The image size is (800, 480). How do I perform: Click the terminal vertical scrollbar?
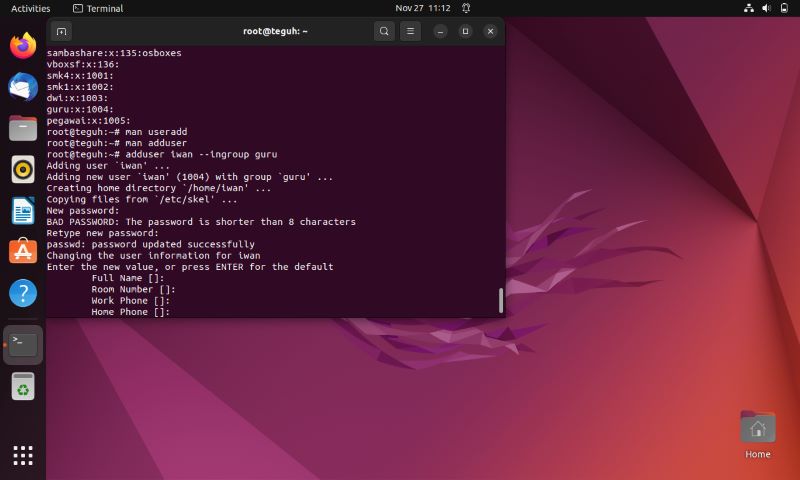tap(501, 300)
